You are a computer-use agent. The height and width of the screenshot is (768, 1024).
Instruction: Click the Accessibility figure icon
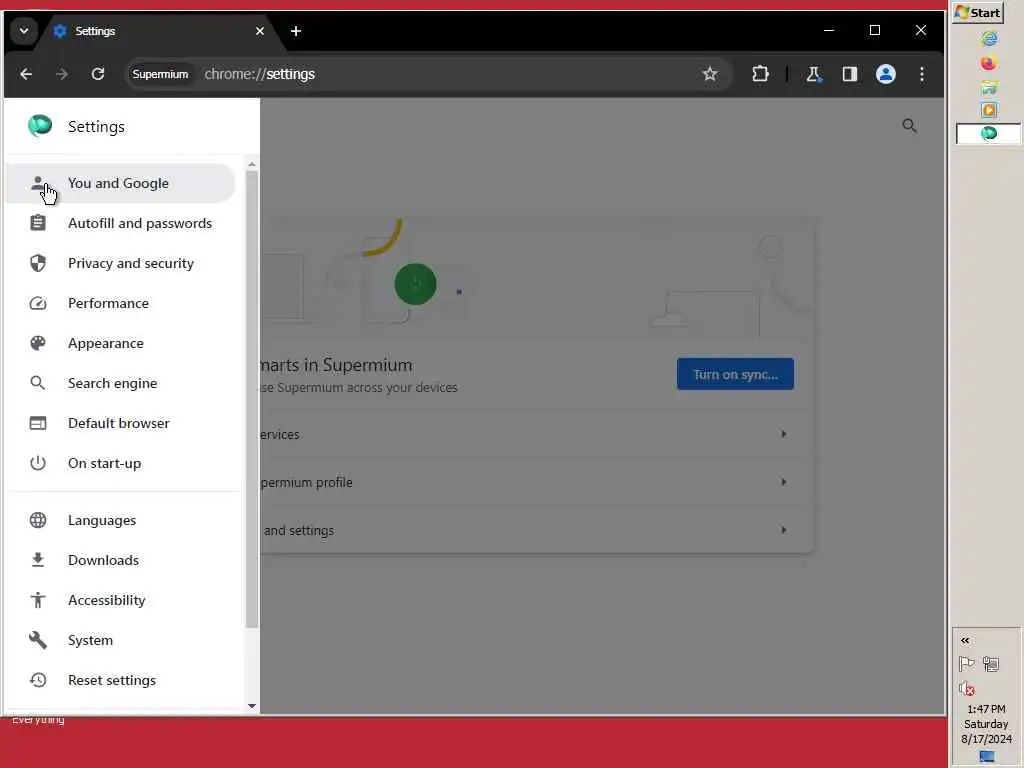[38, 600]
